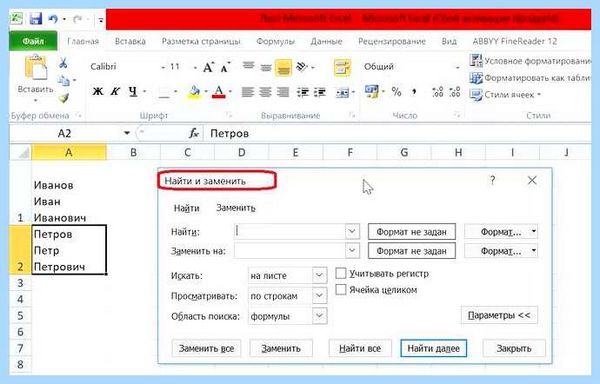Switch to the Рецензирование tab
The image size is (600, 384).
point(392,41)
